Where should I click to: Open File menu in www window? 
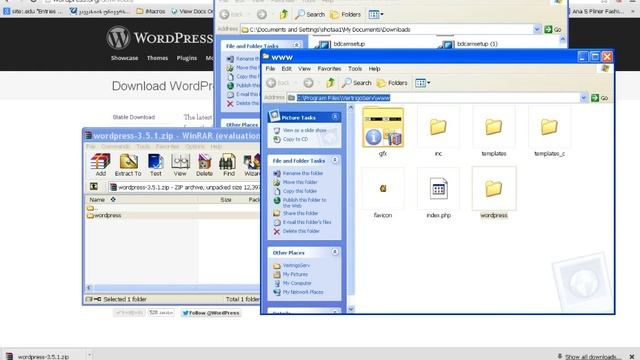270,69
